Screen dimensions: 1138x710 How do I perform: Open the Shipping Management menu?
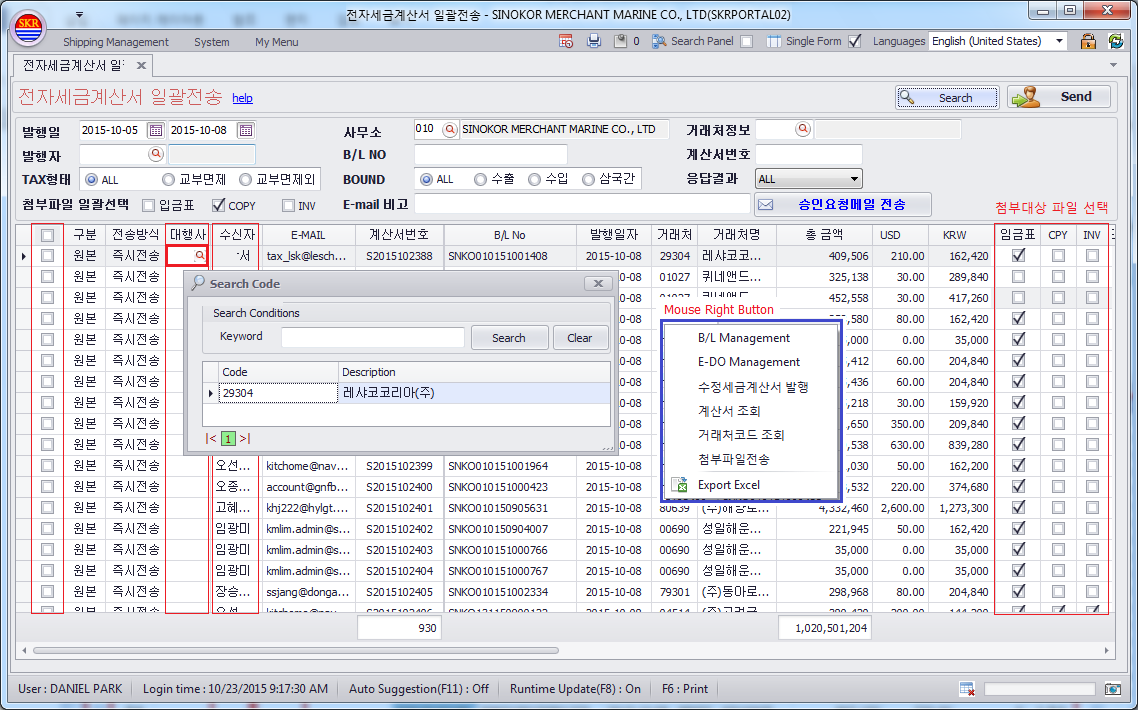(x=115, y=42)
